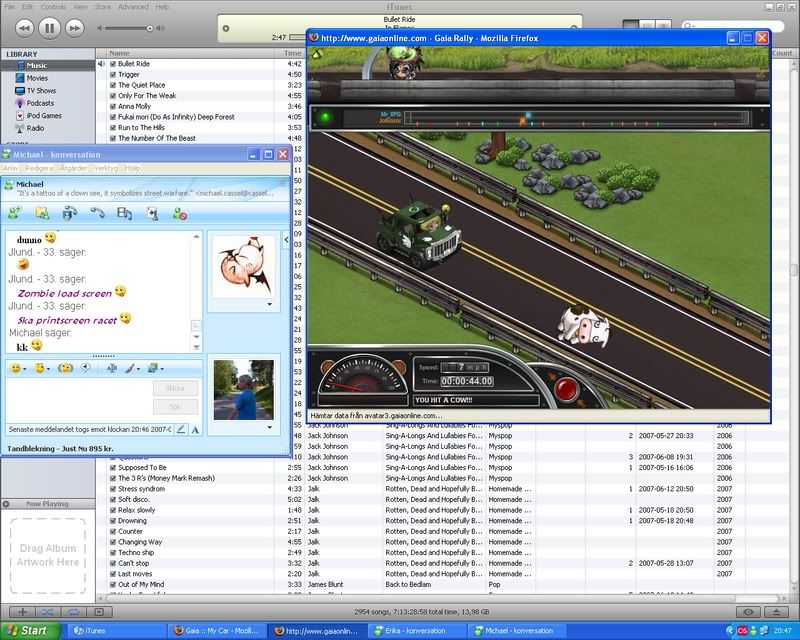
Task: Uncheck the song Trigger
Action: click(113, 75)
